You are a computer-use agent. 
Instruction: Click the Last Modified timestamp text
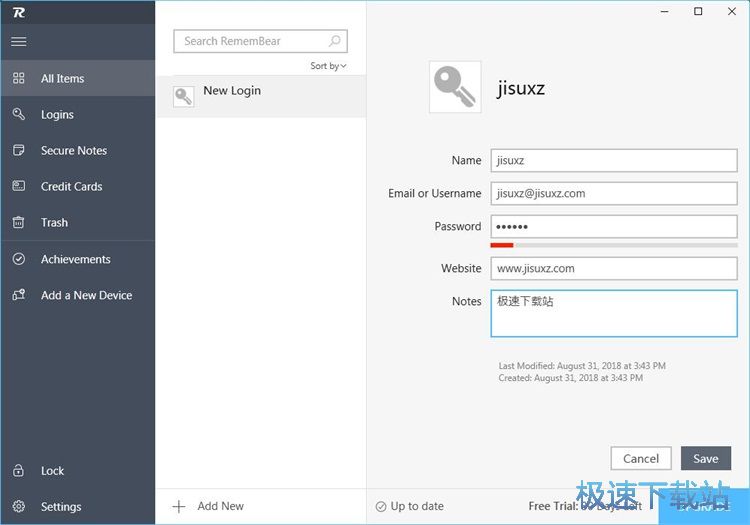[582, 366]
